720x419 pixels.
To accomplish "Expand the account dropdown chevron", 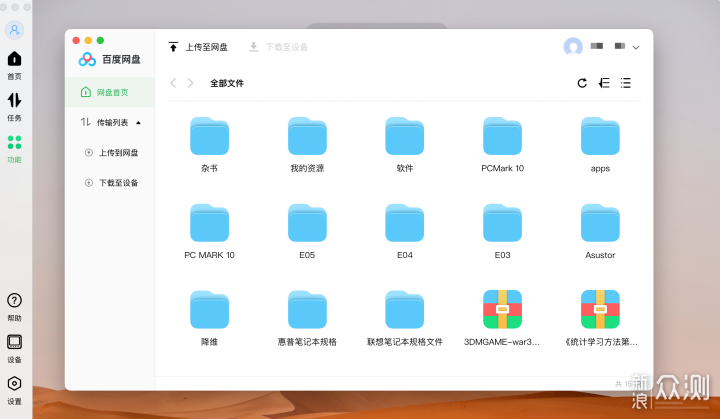I will click(x=636, y=47).
